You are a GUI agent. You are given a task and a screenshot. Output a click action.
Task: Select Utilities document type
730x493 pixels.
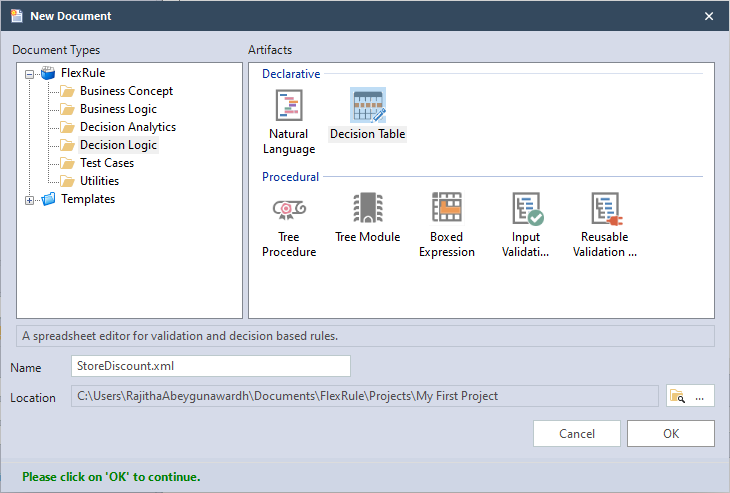click(x=100, y=181)
